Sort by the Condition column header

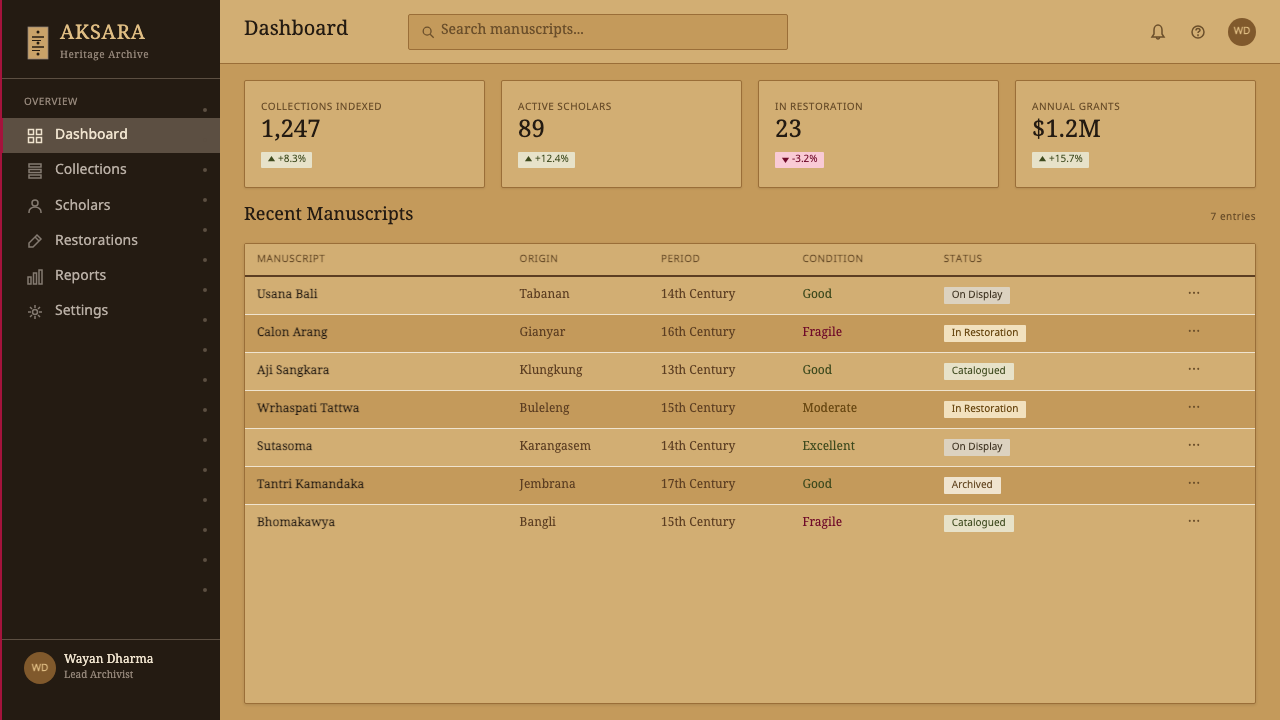832,259
